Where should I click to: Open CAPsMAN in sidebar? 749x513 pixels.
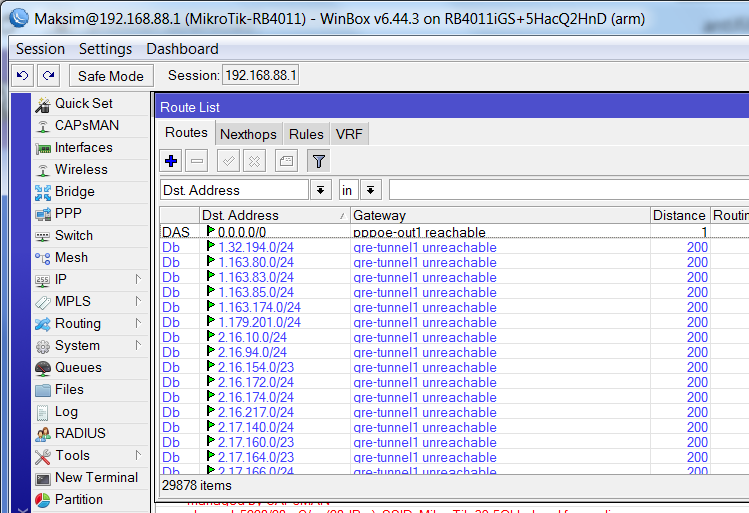coord(91,126)
